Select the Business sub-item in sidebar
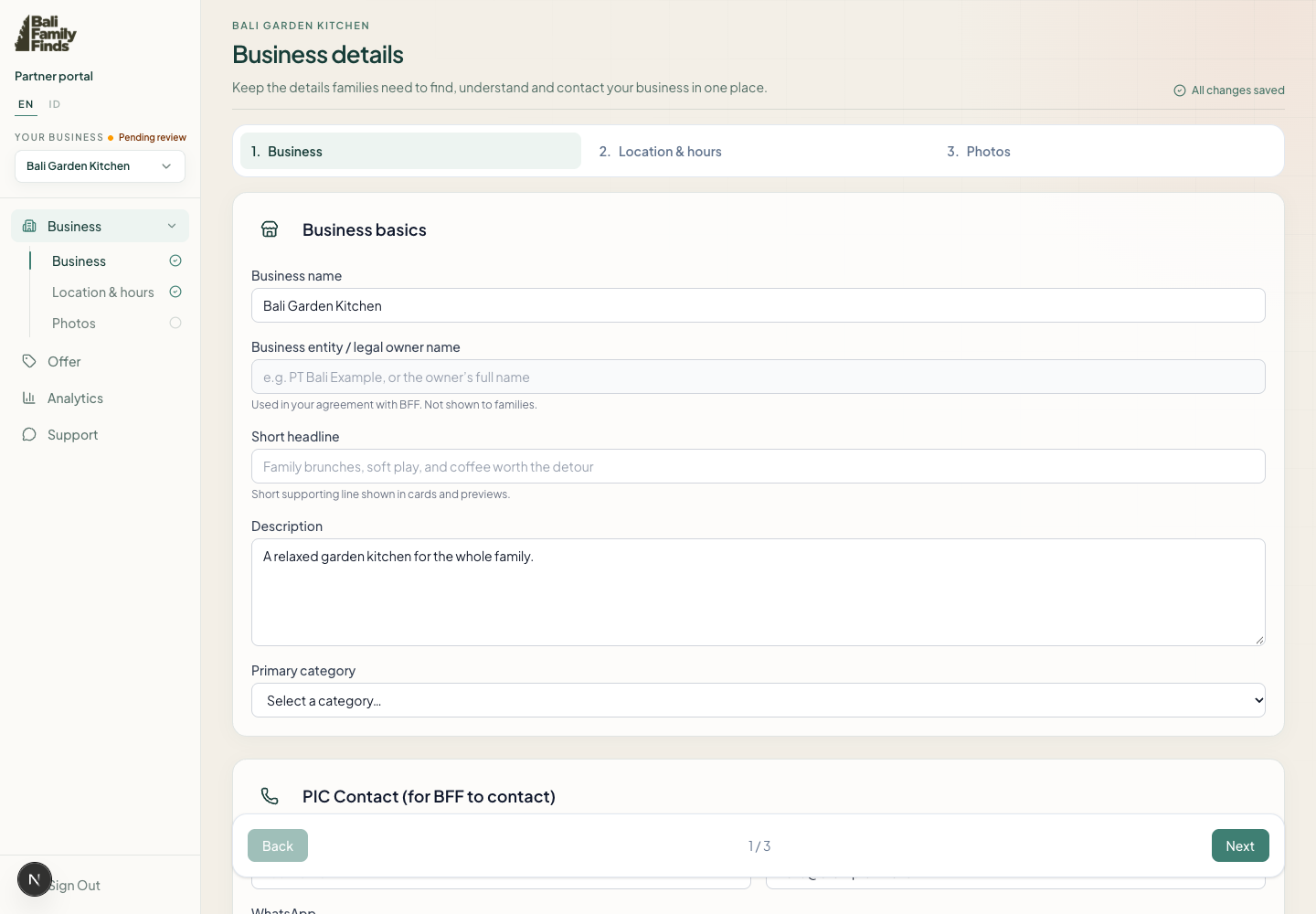 coord(80,260)
